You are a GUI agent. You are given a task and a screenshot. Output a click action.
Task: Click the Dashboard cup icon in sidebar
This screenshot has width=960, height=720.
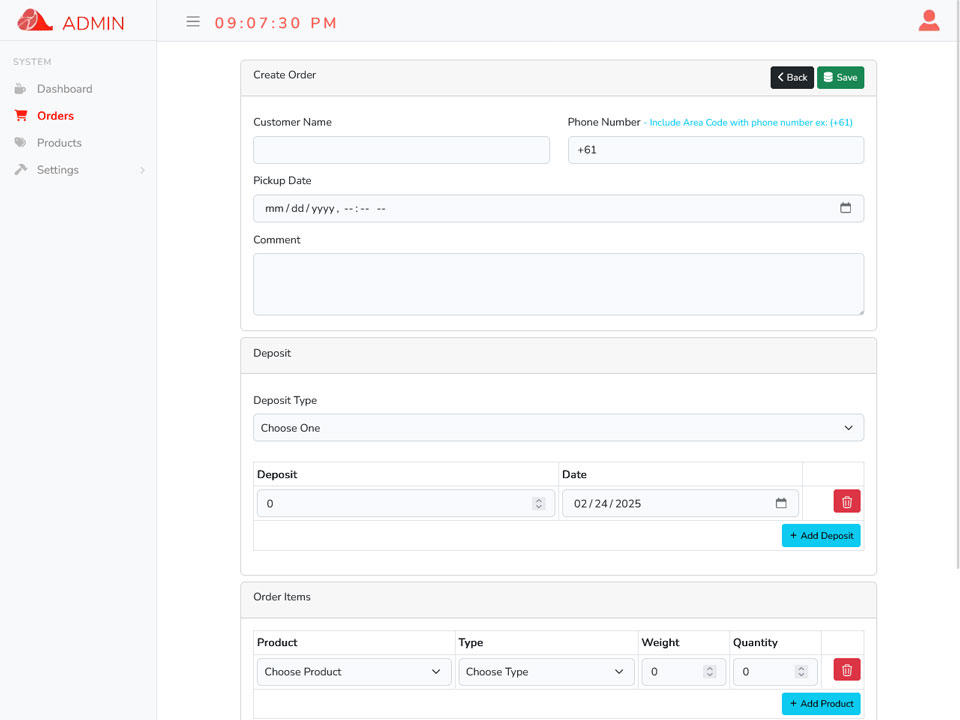(20, 89)
